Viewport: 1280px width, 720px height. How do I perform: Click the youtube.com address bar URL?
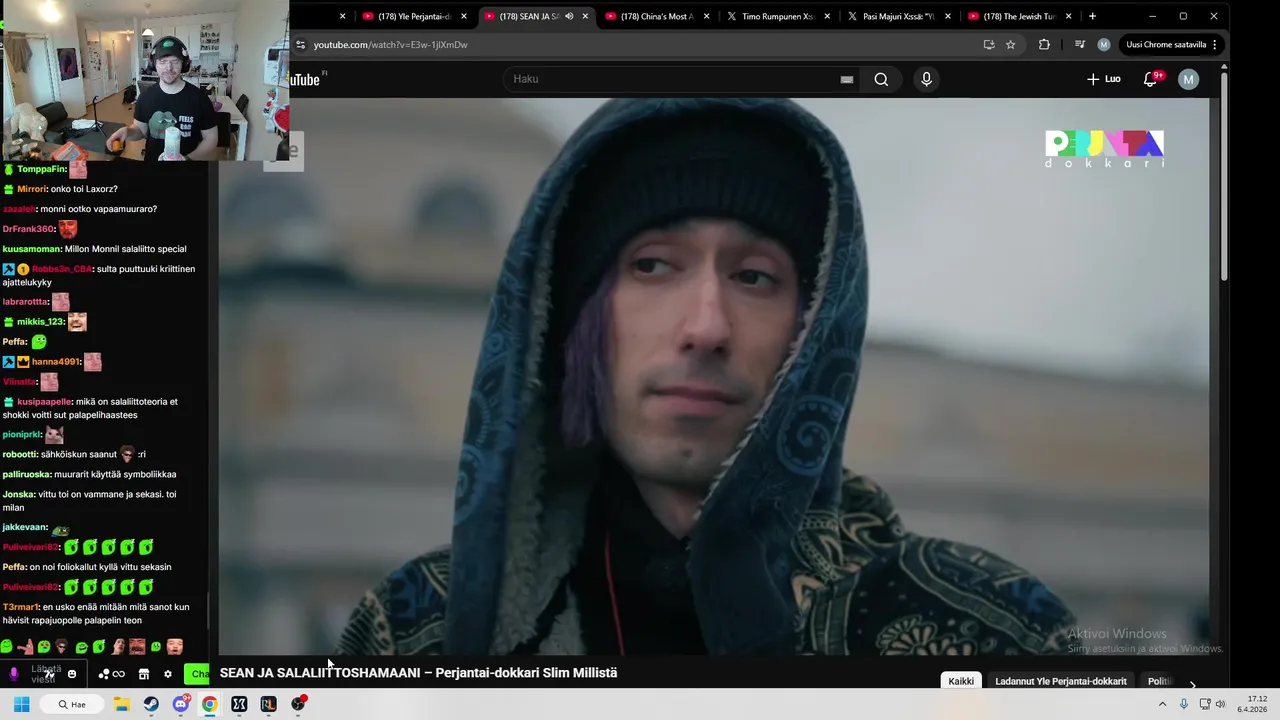390,45
